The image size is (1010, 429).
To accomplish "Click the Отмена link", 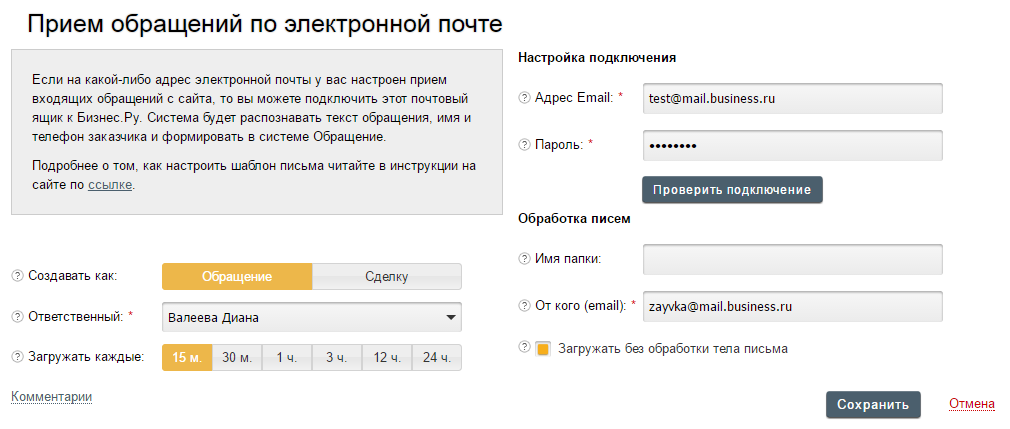I will [x=971, y=404].
